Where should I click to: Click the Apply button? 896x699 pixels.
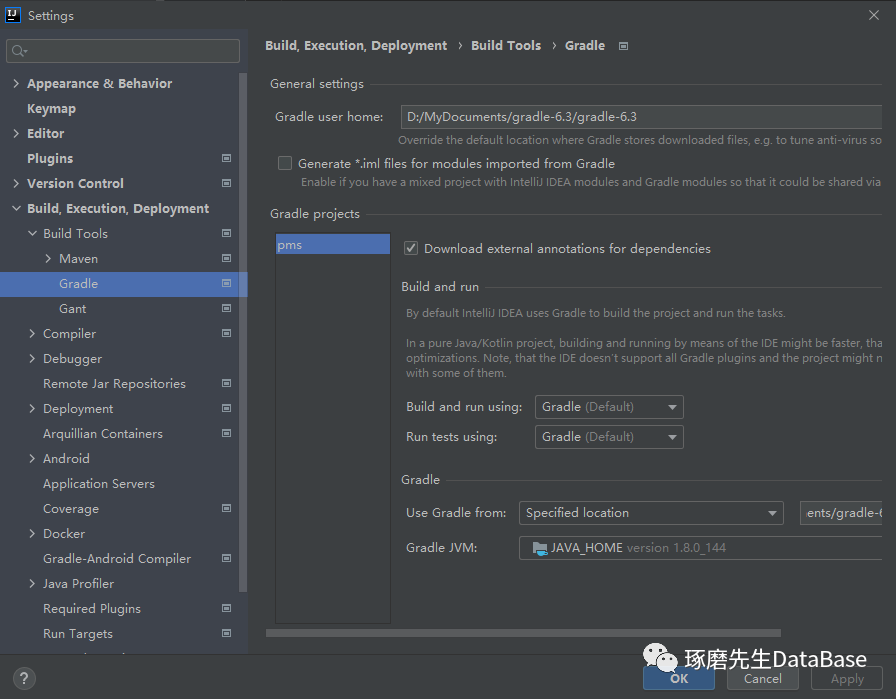847,678
